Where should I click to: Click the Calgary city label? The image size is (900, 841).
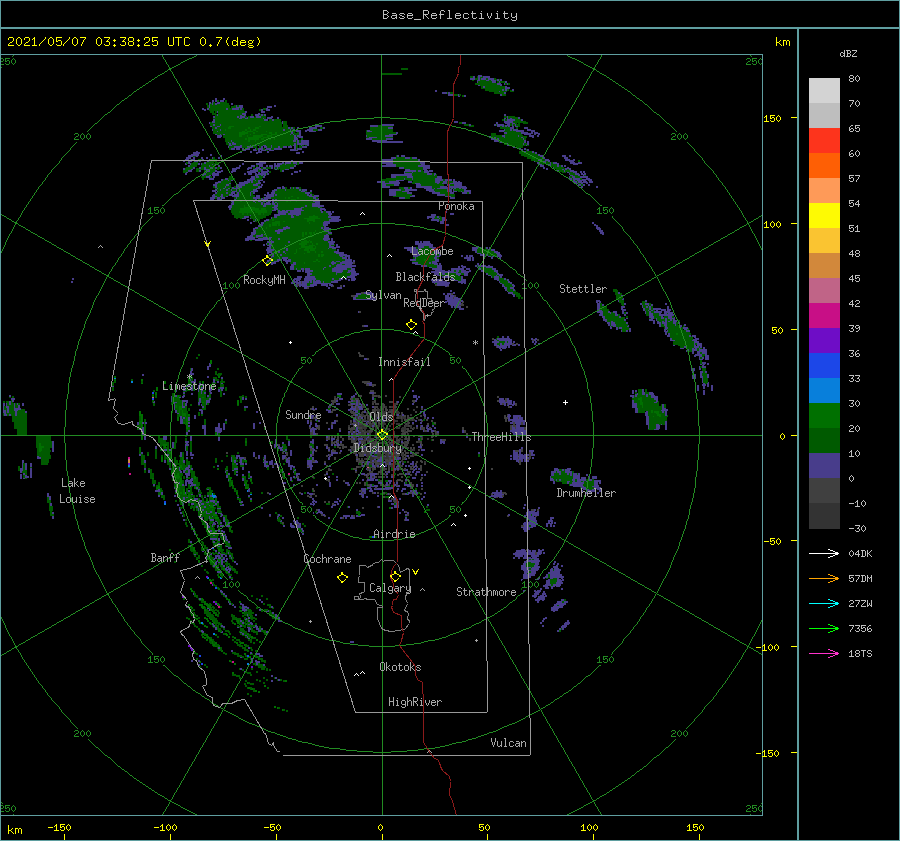pos(390,588)
